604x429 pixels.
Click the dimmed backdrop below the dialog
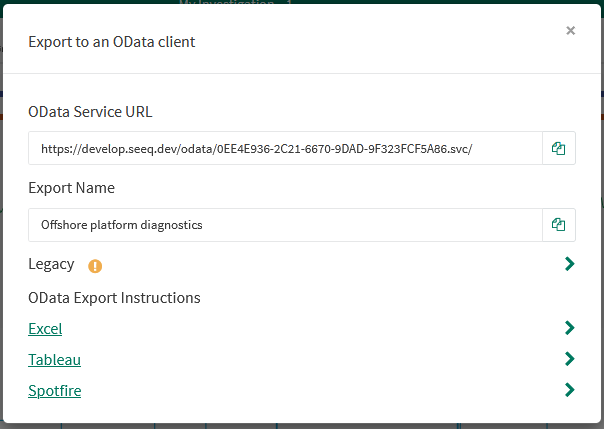(x=300, y=424)
